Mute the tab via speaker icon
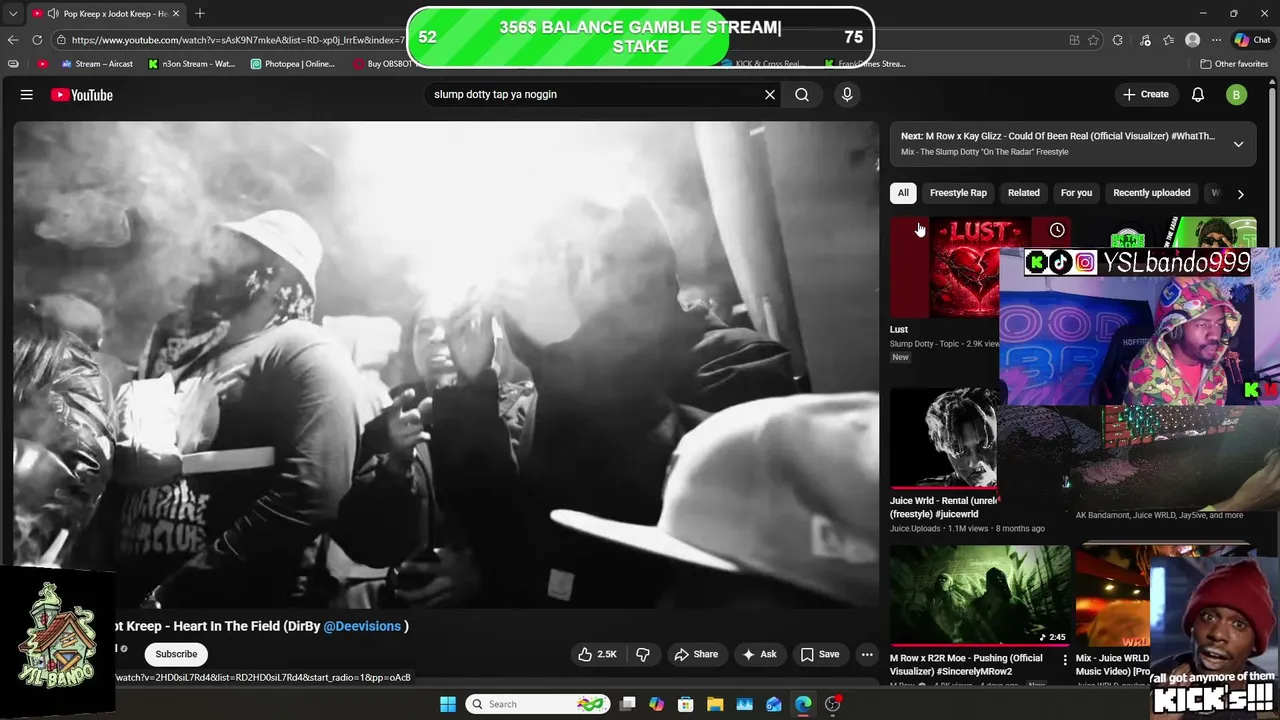Image resolution: width=1280 pixels, height=720 pixels. pos(52,14)
